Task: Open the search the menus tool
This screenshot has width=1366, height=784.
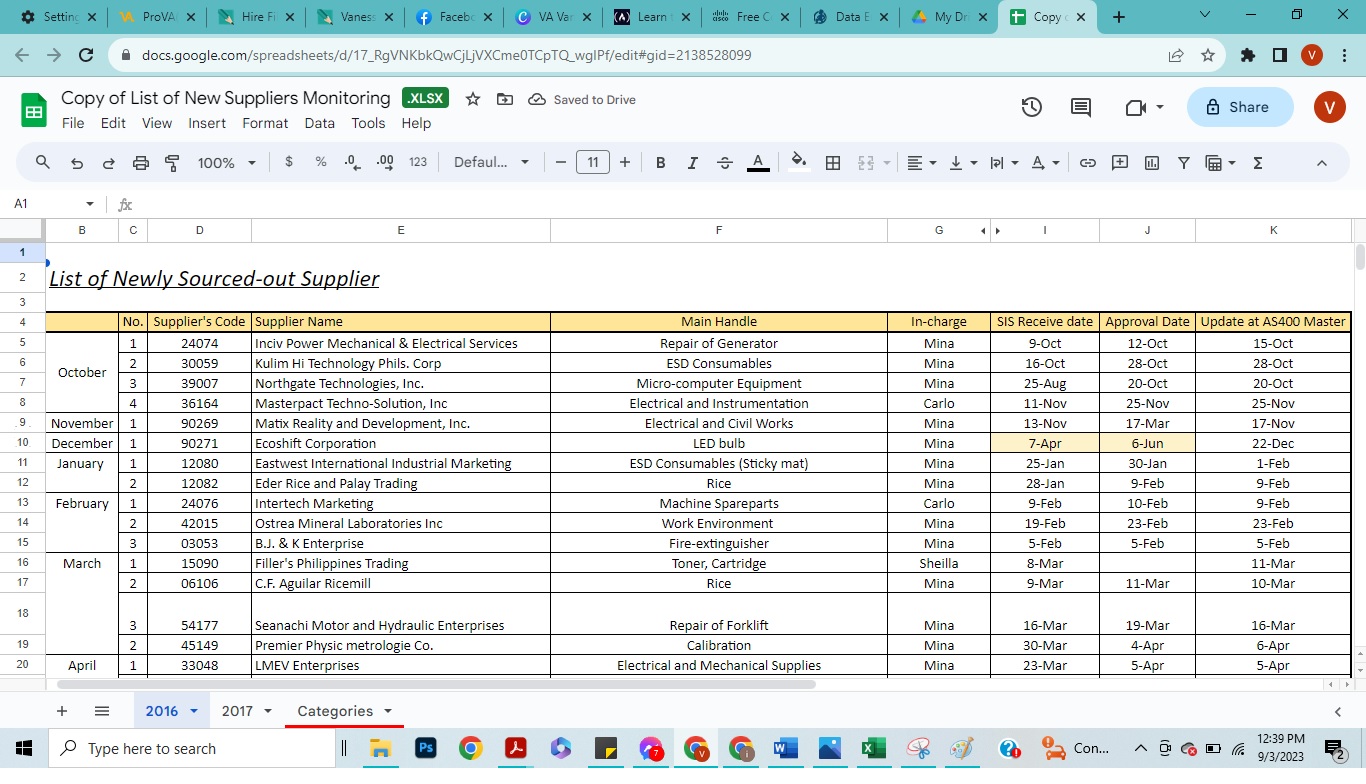Action: pyautogui.click(x=42, y=163)
